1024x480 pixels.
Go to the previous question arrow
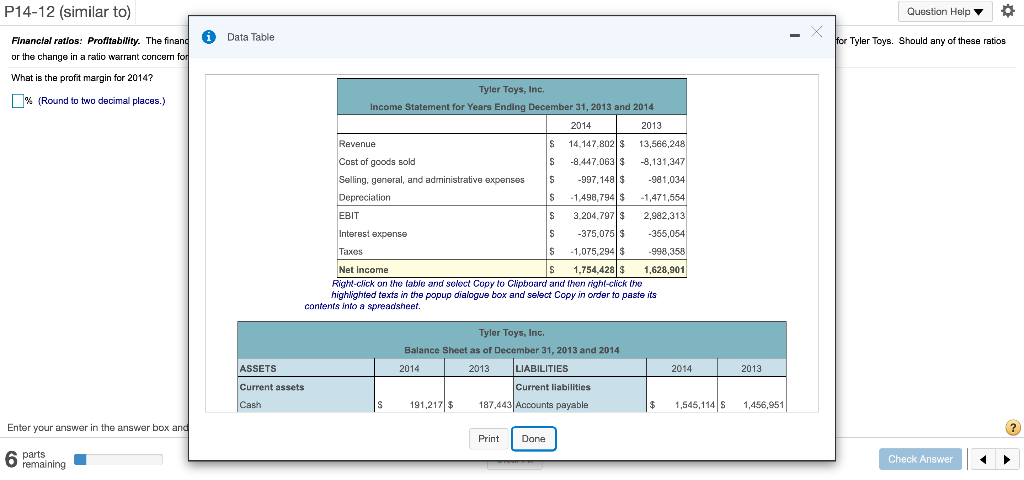(982, 459)
